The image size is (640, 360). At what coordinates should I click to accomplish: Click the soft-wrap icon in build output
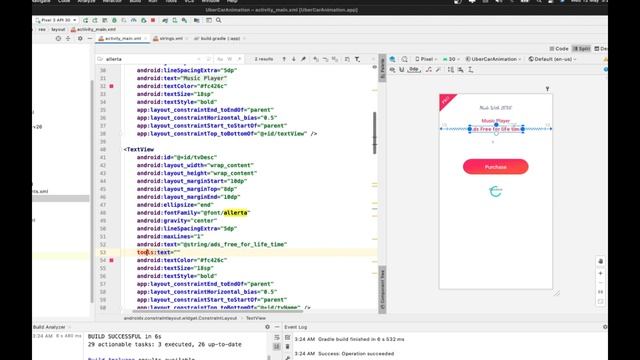277,337
